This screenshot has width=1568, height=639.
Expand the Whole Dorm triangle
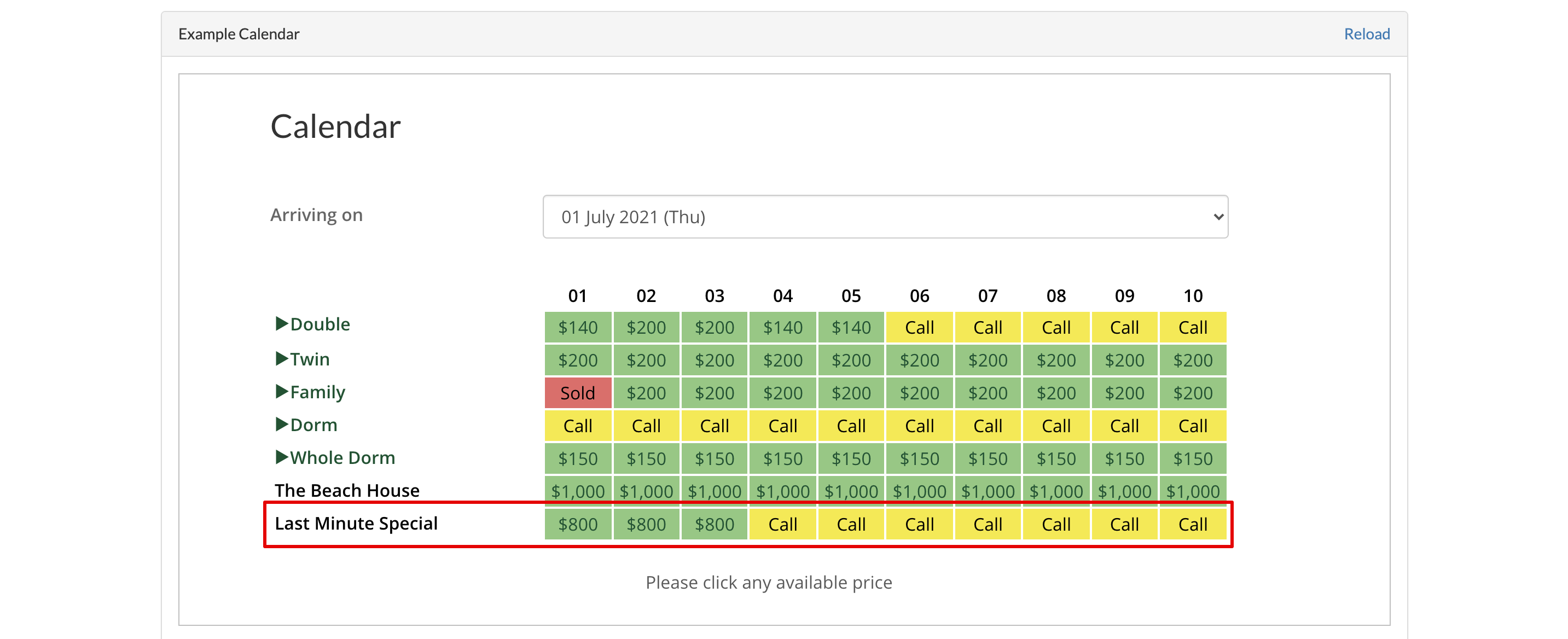(281, 457)
